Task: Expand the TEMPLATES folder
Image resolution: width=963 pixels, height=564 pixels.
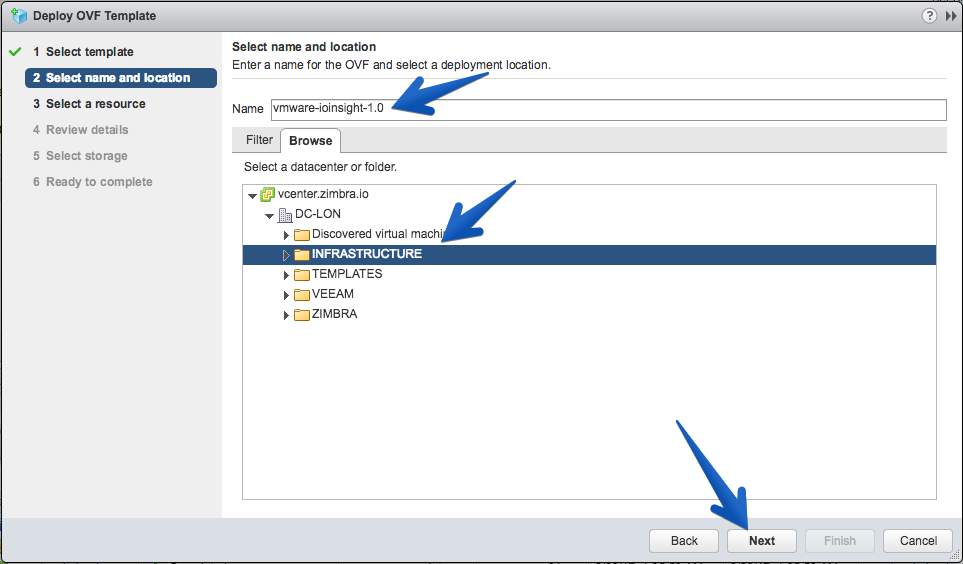Action: [286, 275]
